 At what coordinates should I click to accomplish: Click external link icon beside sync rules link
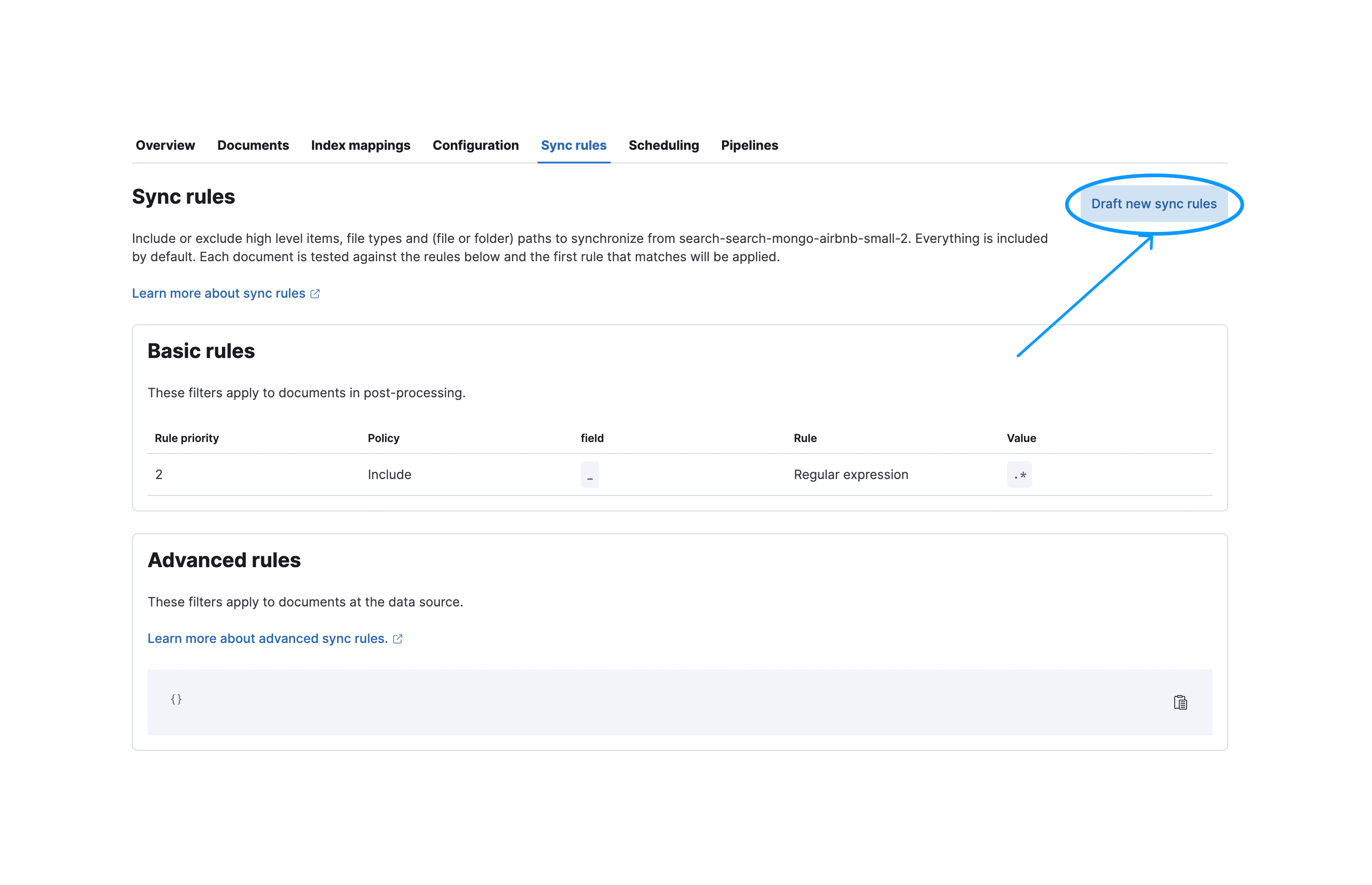click(315, 294)
